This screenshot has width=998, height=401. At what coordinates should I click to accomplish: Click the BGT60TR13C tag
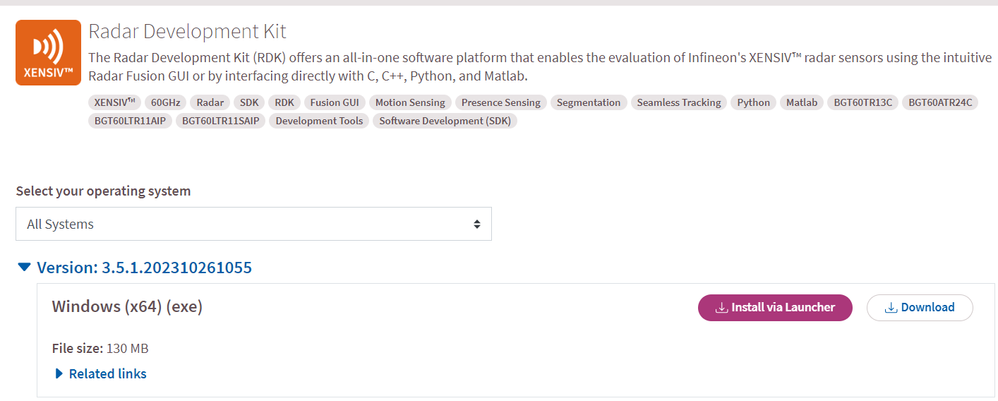click(861, 102)
